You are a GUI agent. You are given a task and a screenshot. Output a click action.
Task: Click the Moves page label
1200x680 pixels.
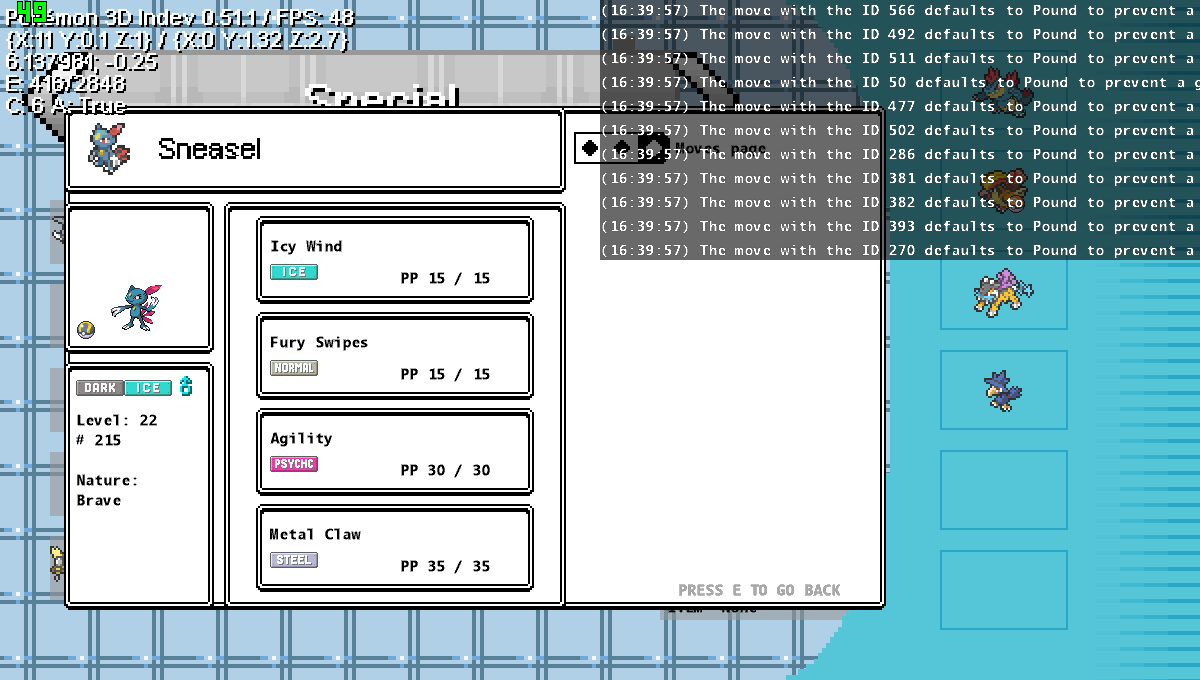720,149
